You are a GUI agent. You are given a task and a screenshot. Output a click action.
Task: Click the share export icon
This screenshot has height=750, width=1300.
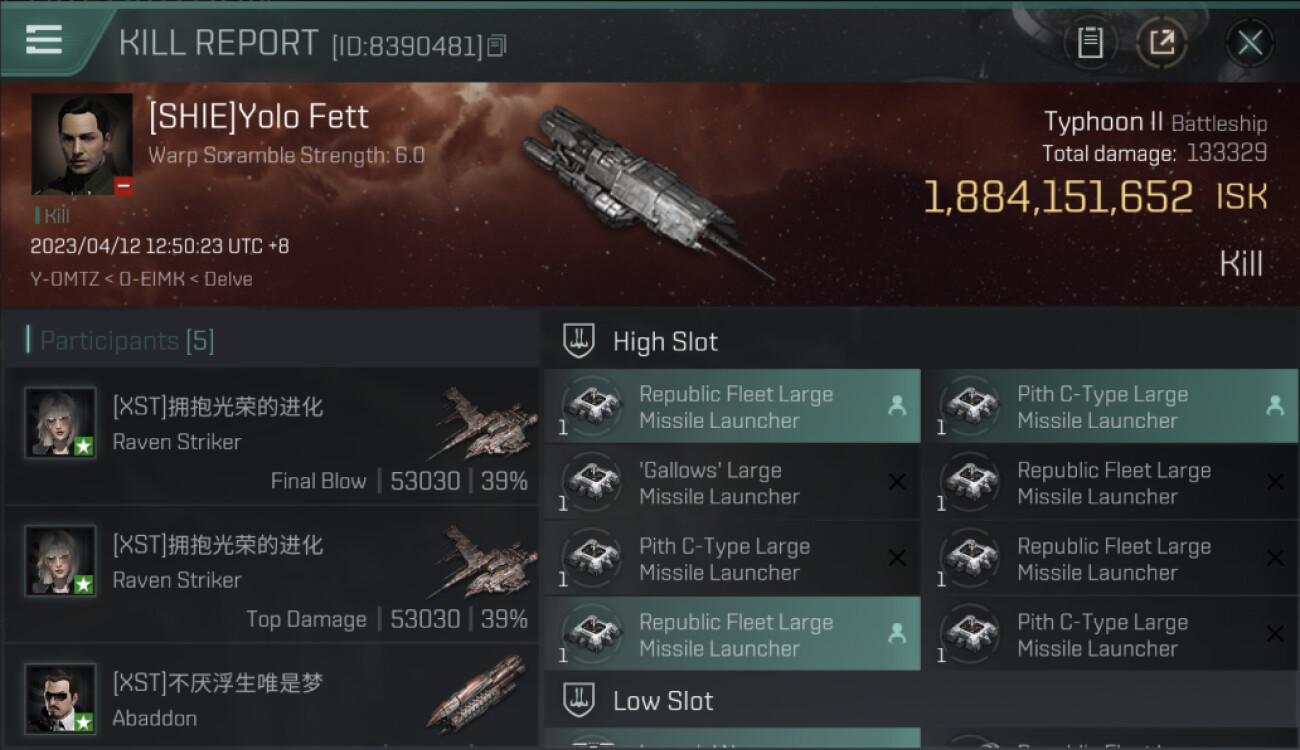(x=1162, y=43)
